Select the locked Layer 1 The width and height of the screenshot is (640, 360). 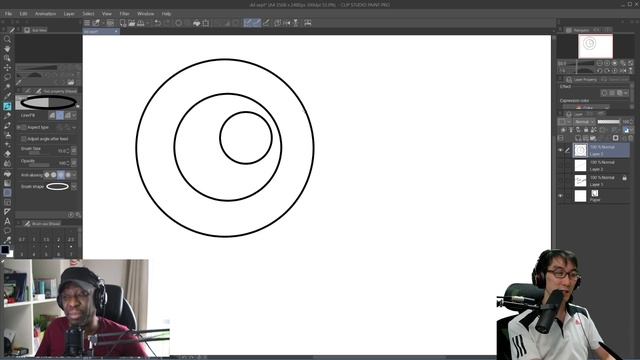coord(601,180)
